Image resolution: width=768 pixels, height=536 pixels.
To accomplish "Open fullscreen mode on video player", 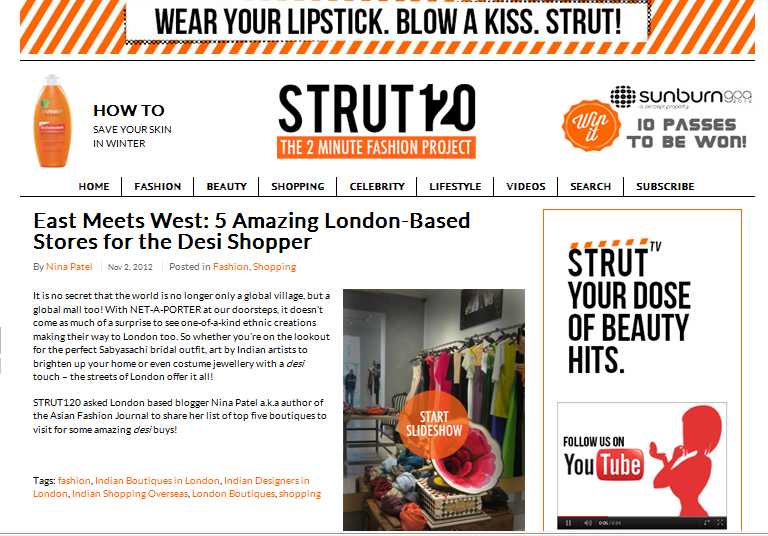I will (x=720, y=523).
